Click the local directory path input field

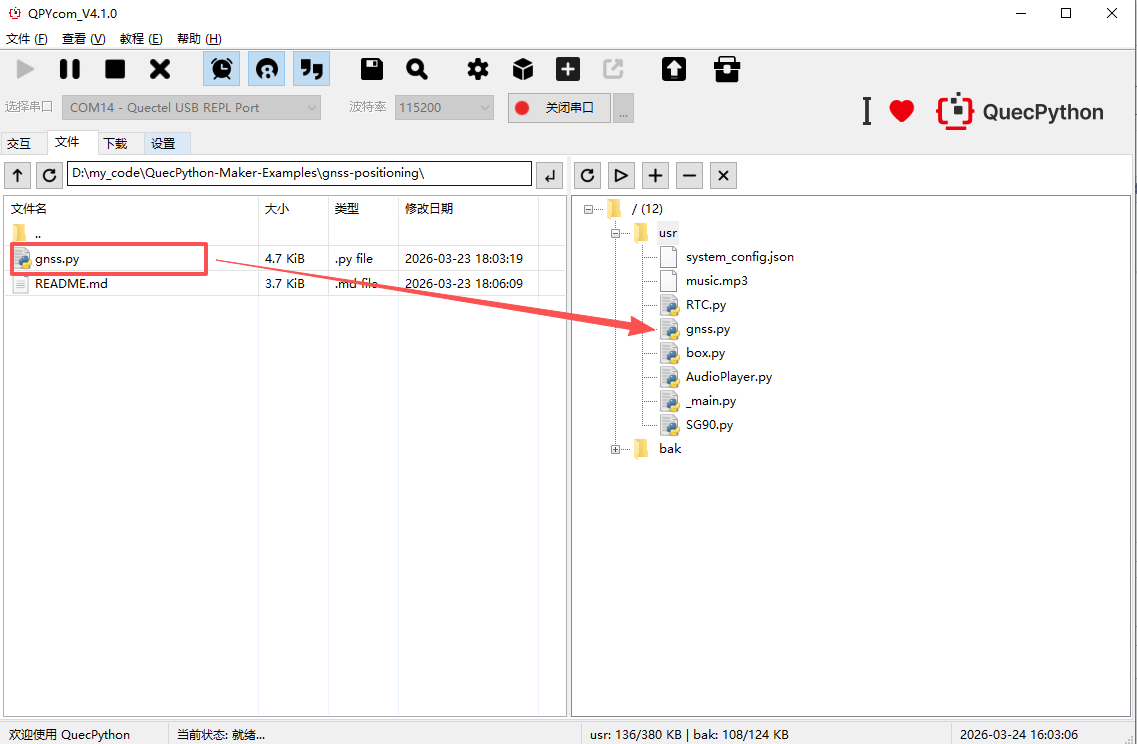click(300, 174)
